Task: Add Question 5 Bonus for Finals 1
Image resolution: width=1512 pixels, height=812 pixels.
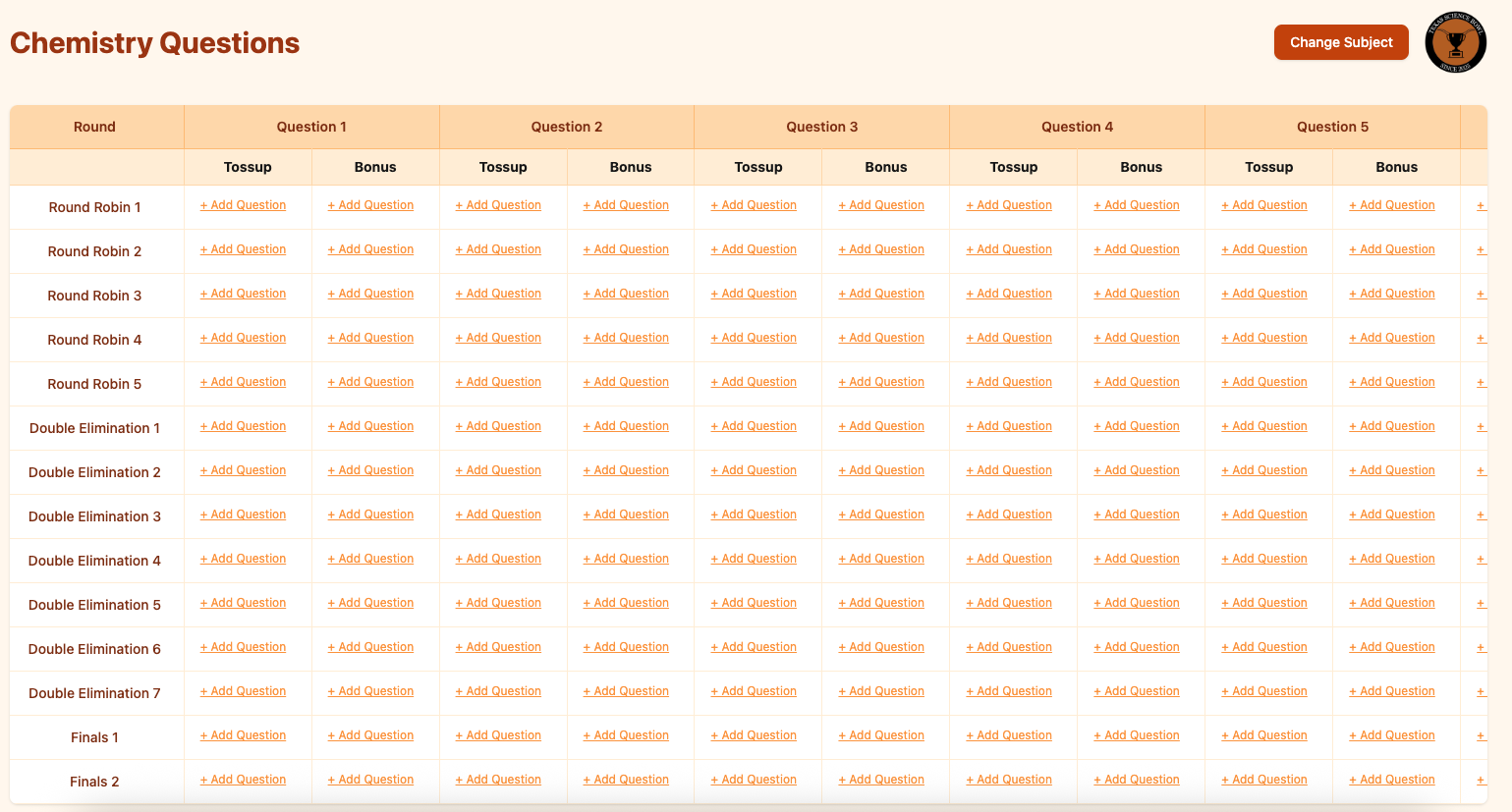Action: [x=1392, y=735]
